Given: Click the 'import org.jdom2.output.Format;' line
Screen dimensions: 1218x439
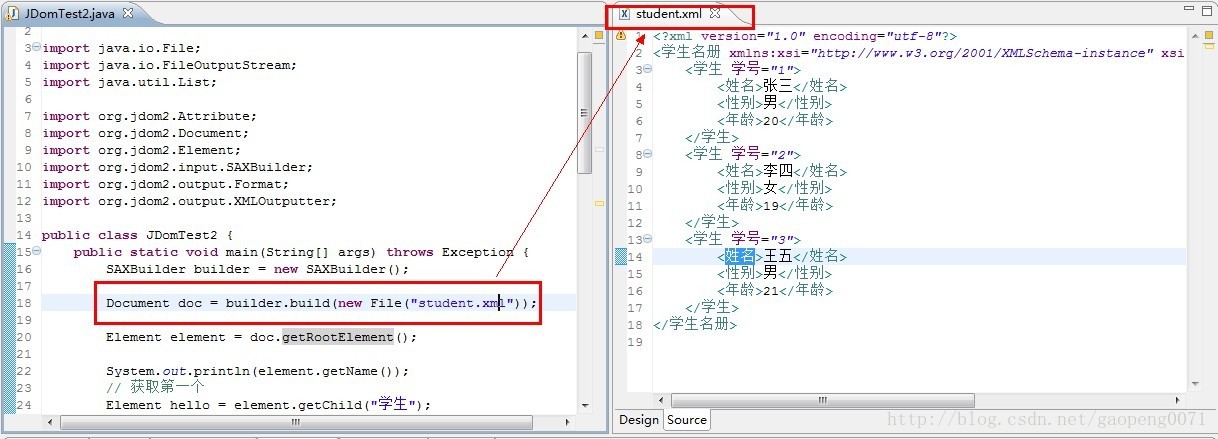Looking at the screenshot, I should point(165,184).
